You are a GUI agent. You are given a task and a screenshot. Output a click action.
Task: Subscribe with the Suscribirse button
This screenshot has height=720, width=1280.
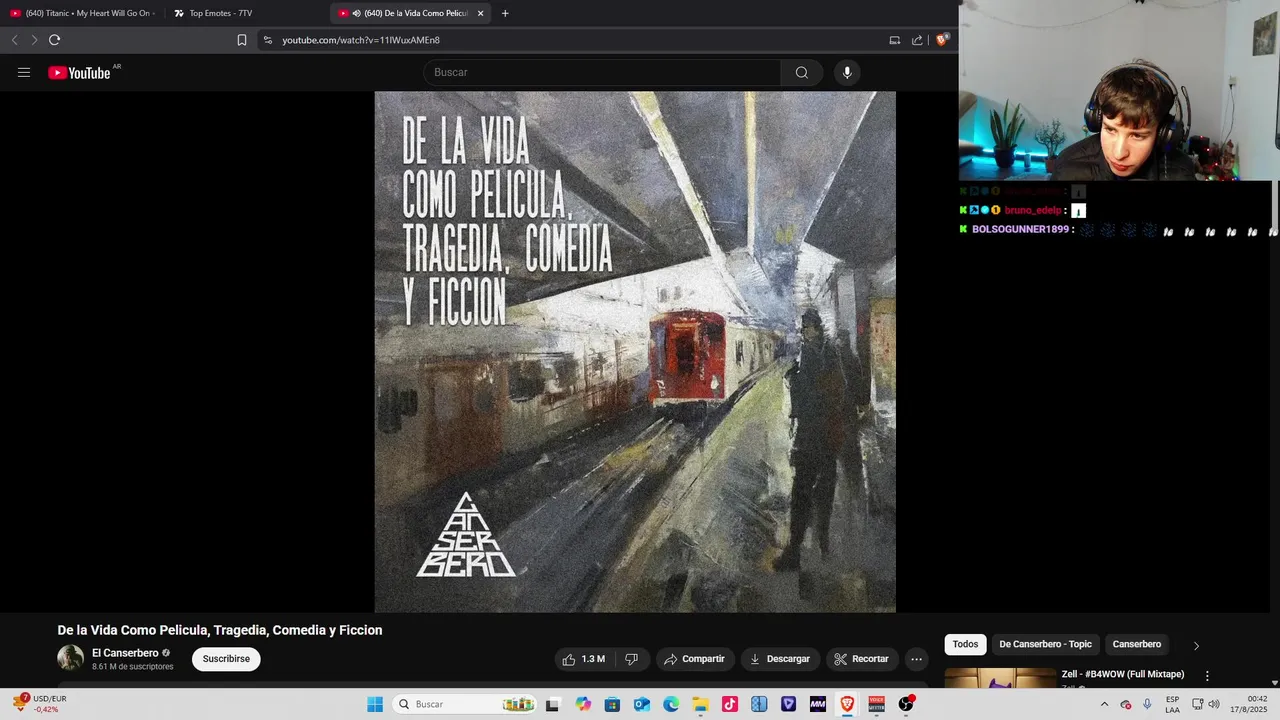point(226,659)
